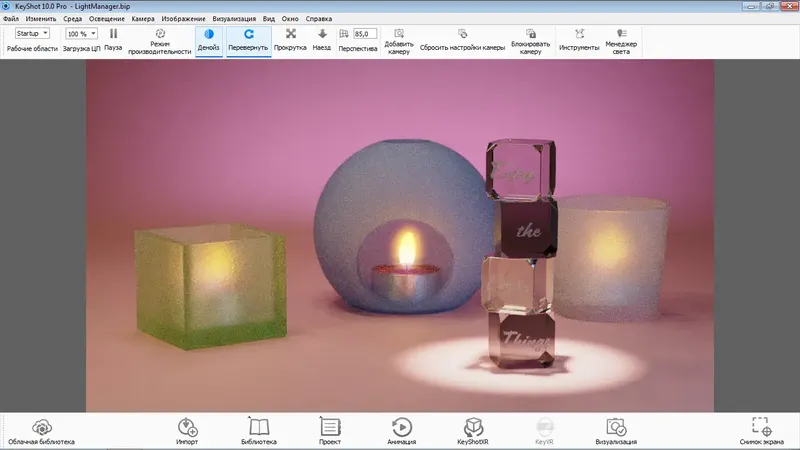Screen dimensions: 800x450
Task: Toggle Блокировать камеру lock
Action: click(531, 41)
